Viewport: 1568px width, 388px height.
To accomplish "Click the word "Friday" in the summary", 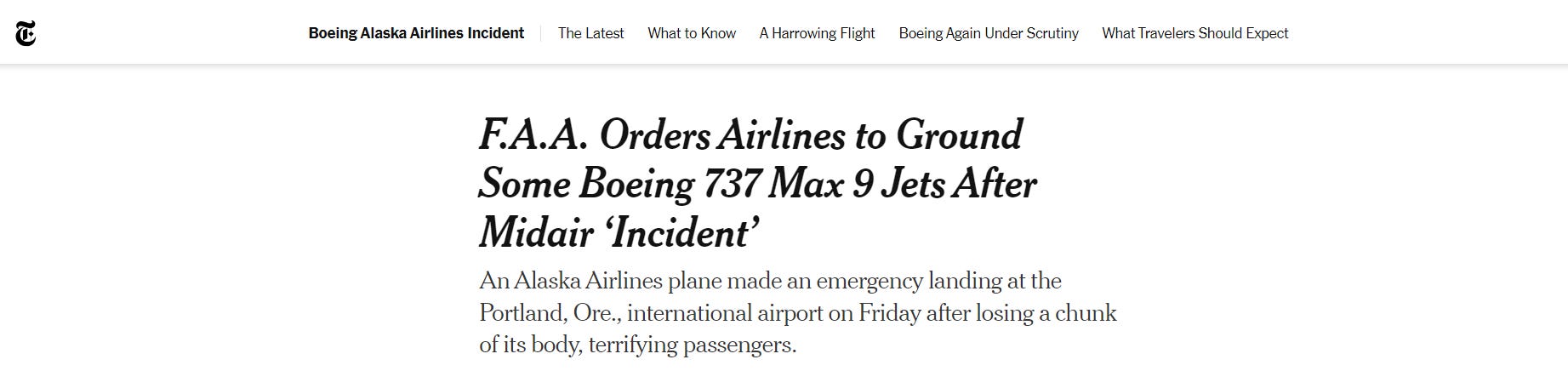I will point(889,313).
